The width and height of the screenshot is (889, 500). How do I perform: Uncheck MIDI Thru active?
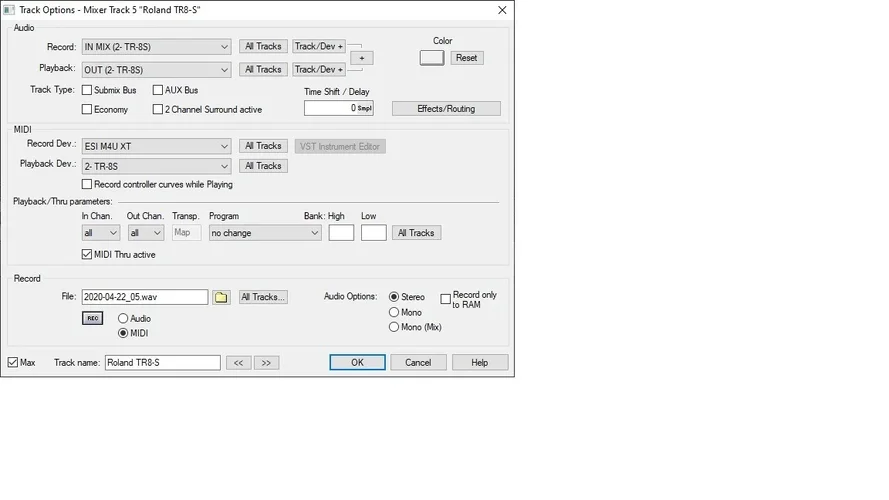coord(87,255)
